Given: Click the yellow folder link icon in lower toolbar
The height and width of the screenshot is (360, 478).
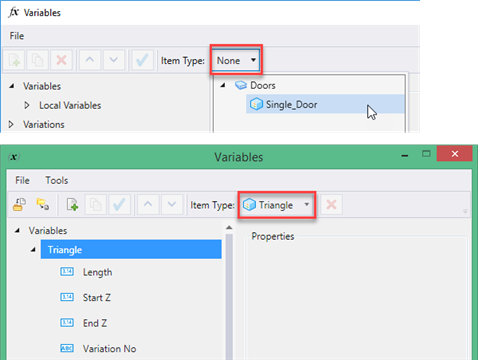Looking at the screenshot, I should pos(43,204).
